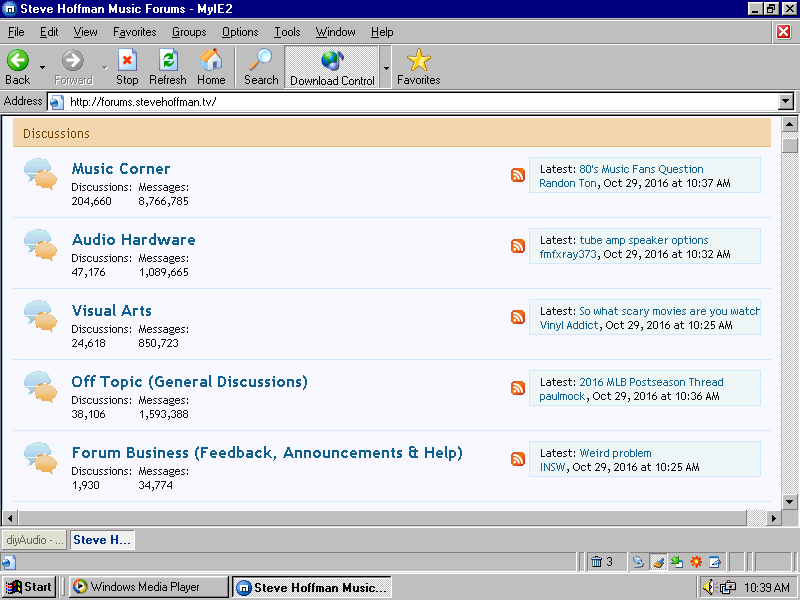
Task: Click the Music Corner speech bubbles icon
Action: click(x=40, y=174)
